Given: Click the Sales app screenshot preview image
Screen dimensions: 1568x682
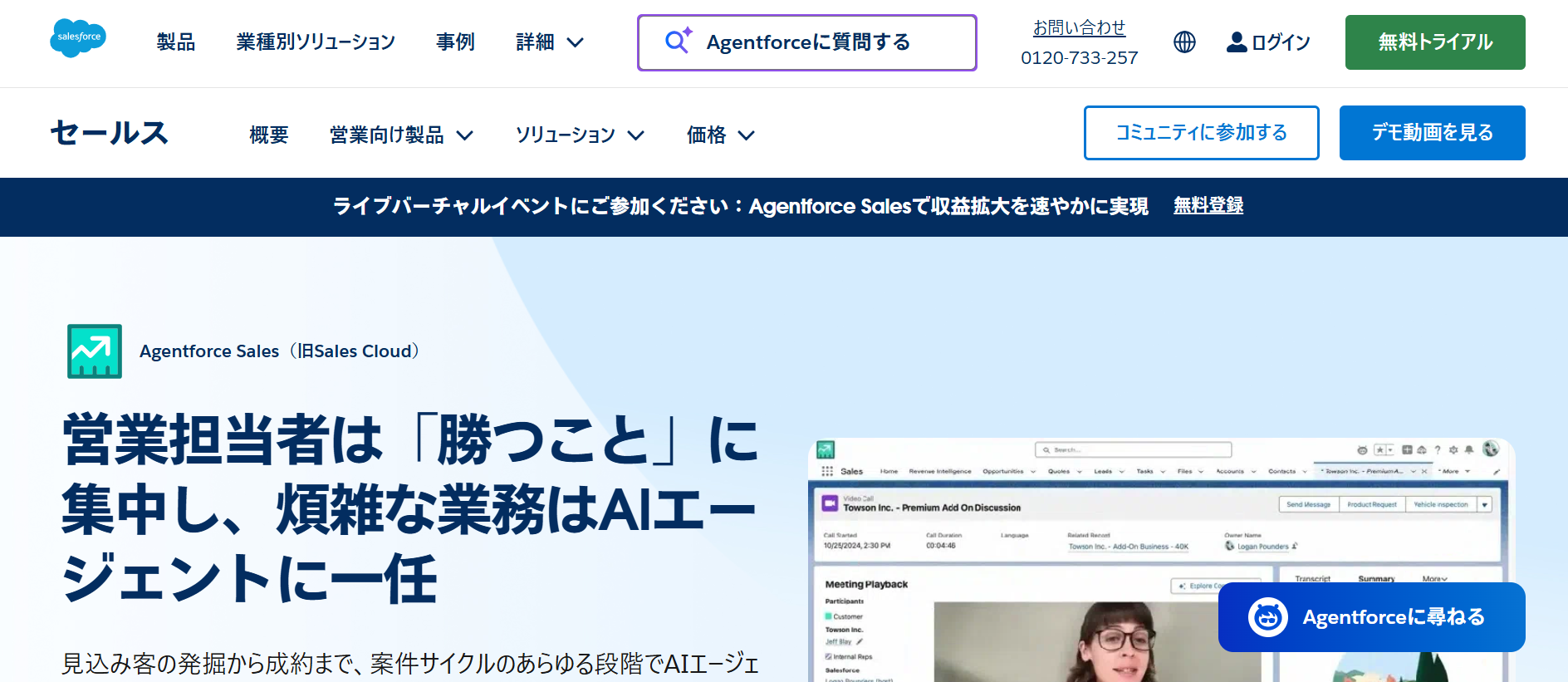Looking at the screenshot, I should pyautogui.click(x=1161, y=560).
